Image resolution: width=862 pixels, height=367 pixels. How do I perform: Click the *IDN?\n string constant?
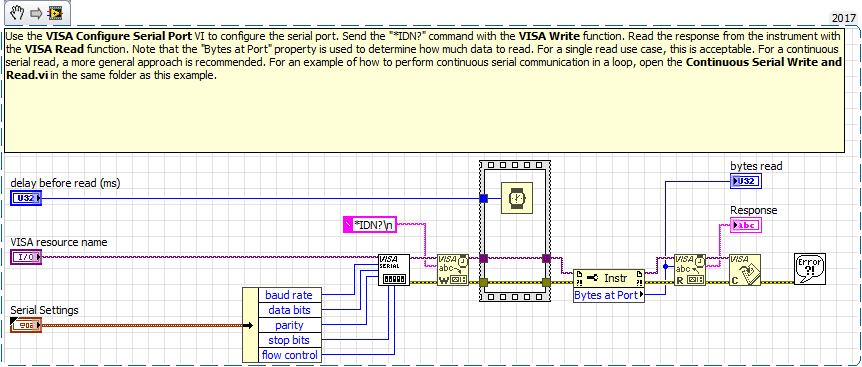click(370, 224)
